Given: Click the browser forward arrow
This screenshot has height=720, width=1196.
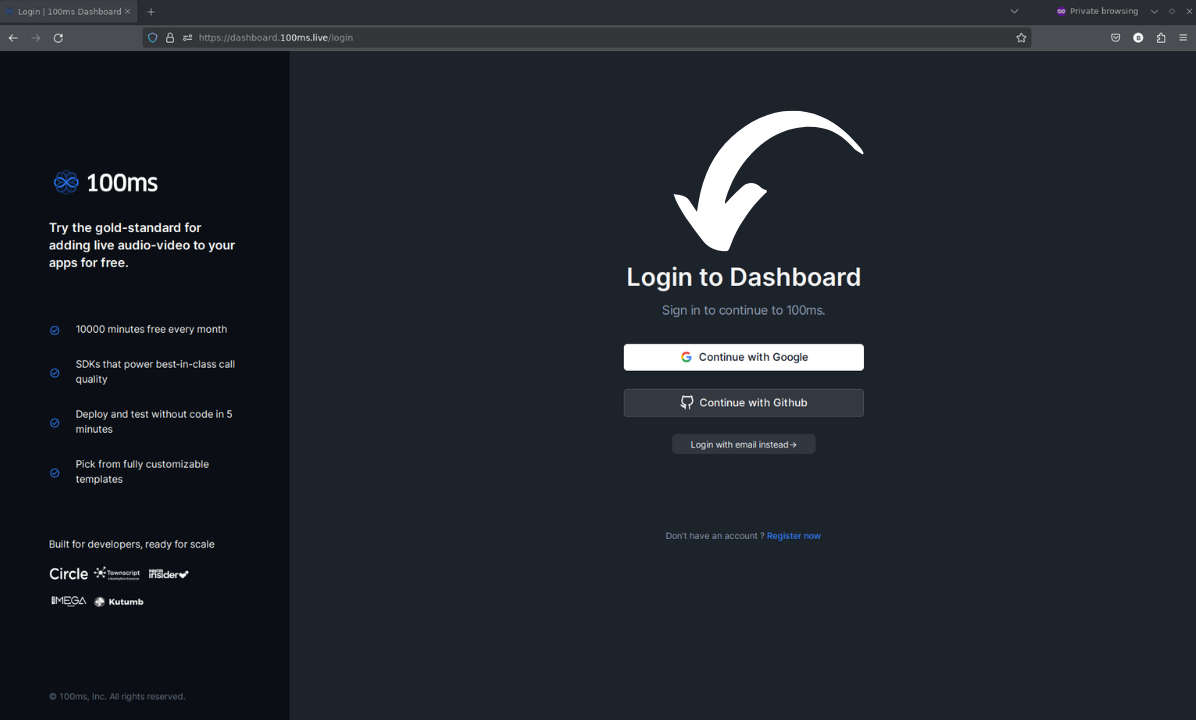Looking at the screenshot, I should pos(36,37).
